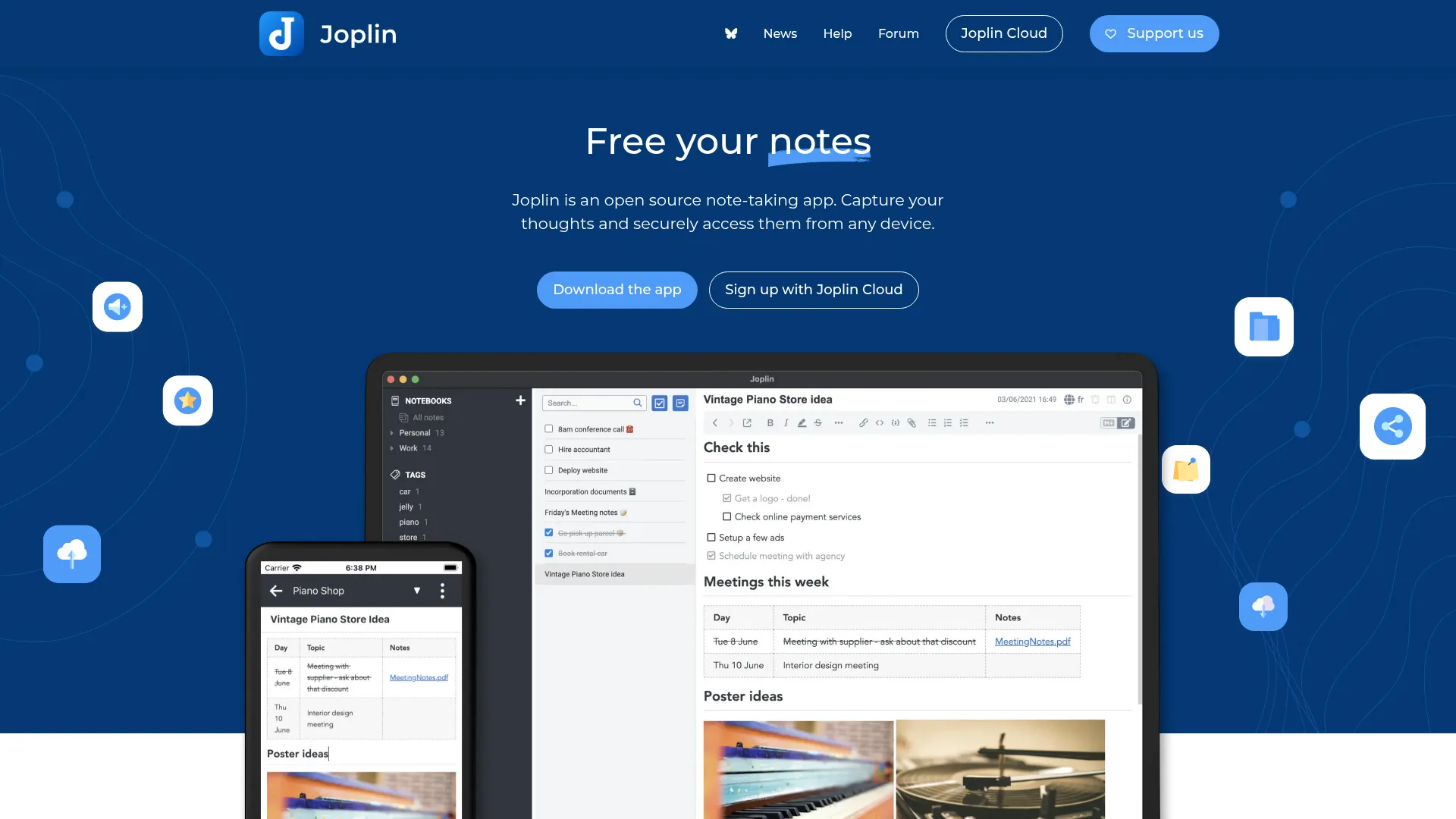Image resolution: width=1456 pixels, height=819 pixels.
Task: Uncheck the Book rental car to-do
Action: [548, 553]
